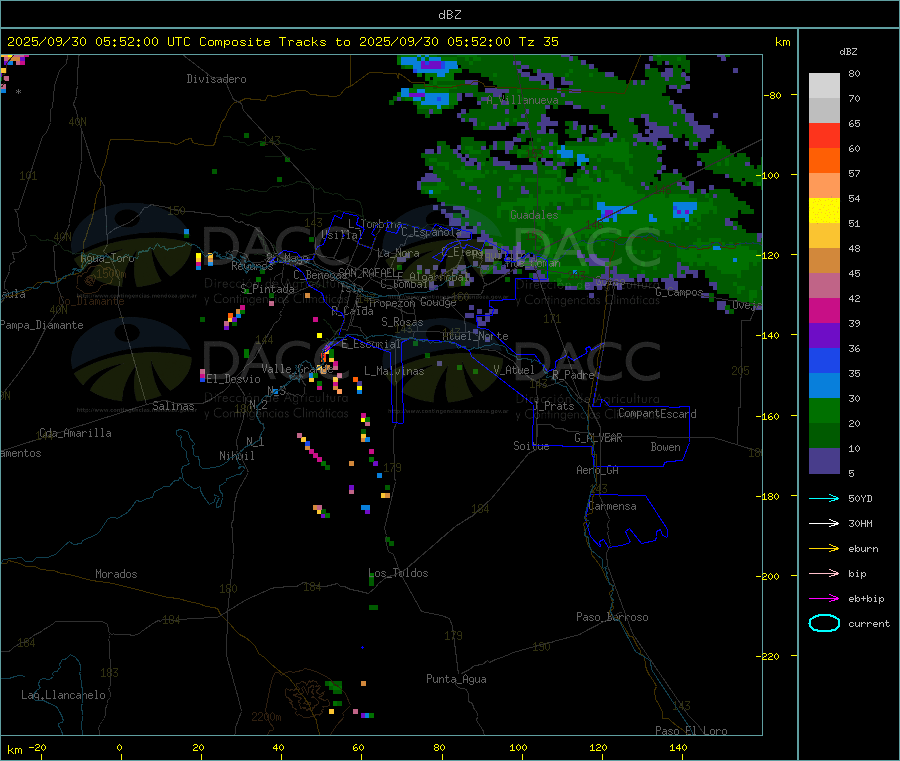Click the cyan 50YD arrow legend symbol
Viewport: 900px width, 761px height.
pyautogui.click(x=824, y=498)
